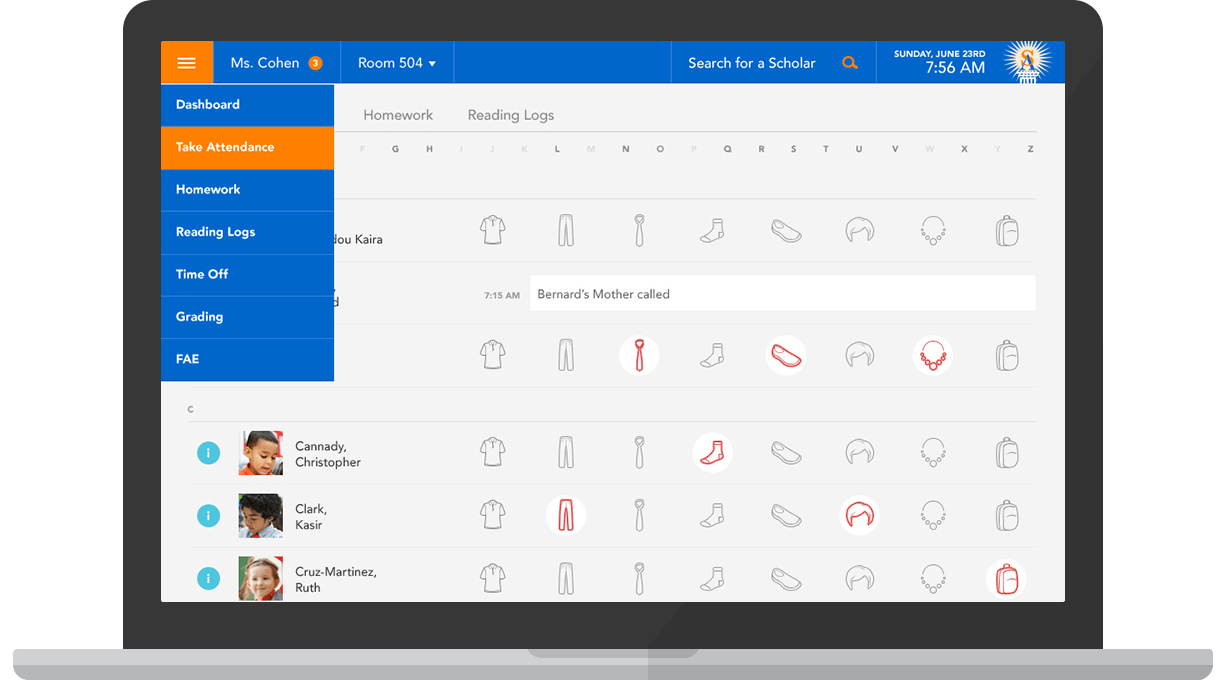Toggle shirt icon in Kaira's row
This screenshot has width=1227, height=680.
492,231
